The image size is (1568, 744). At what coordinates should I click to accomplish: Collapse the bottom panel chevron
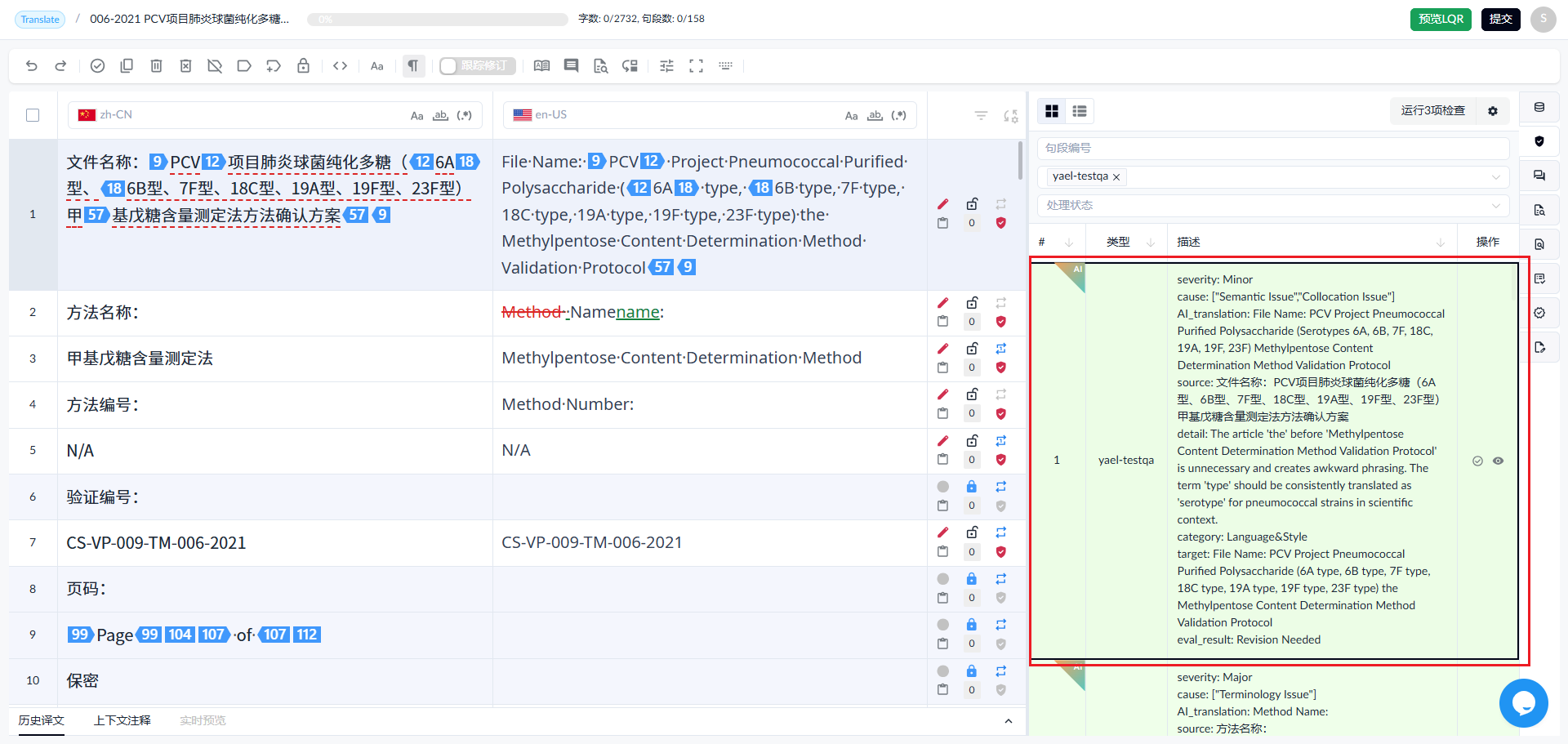click(x=1009, y=721)
